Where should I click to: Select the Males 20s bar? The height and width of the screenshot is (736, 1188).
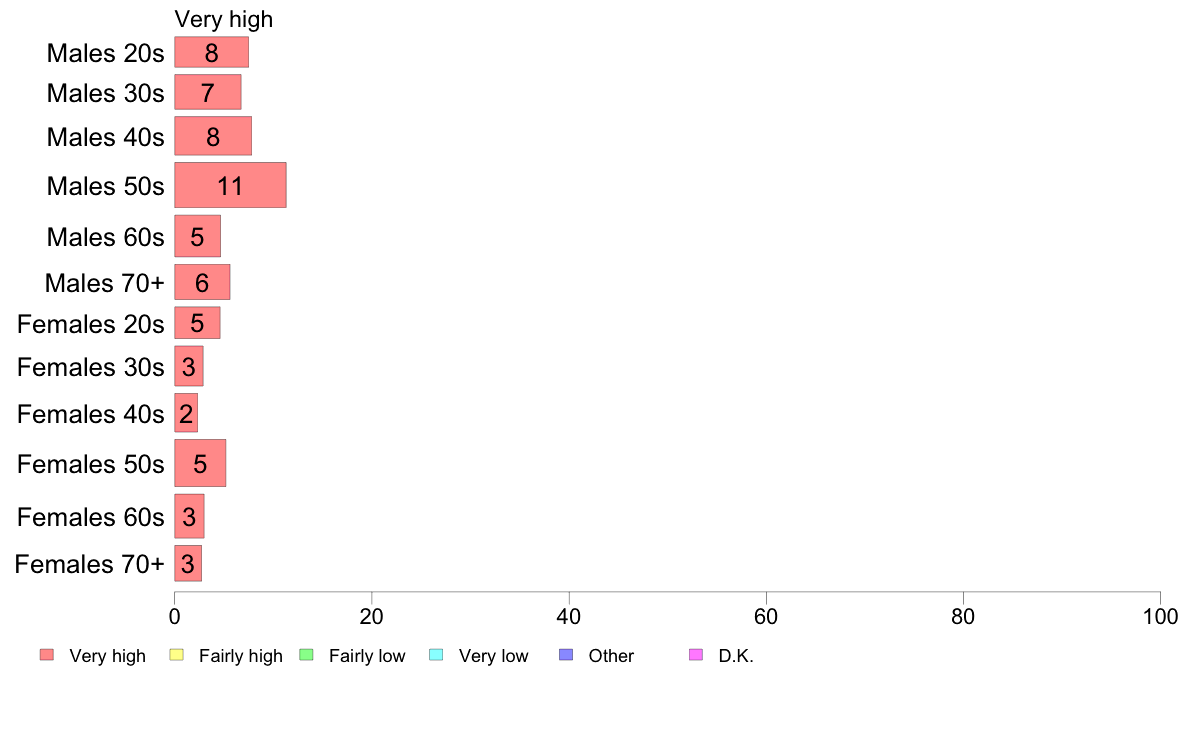[211, 52]
